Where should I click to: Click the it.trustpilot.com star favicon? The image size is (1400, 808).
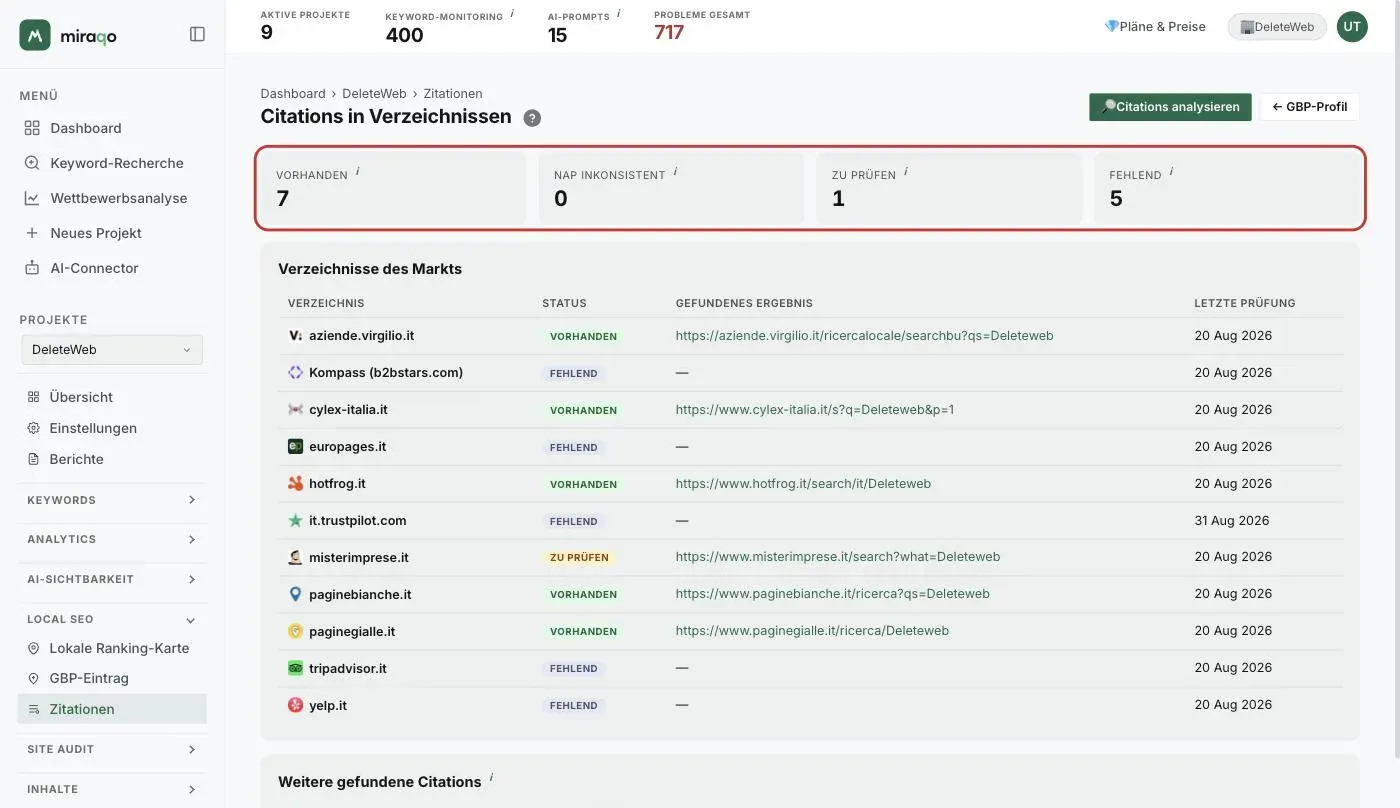point(295,521)
